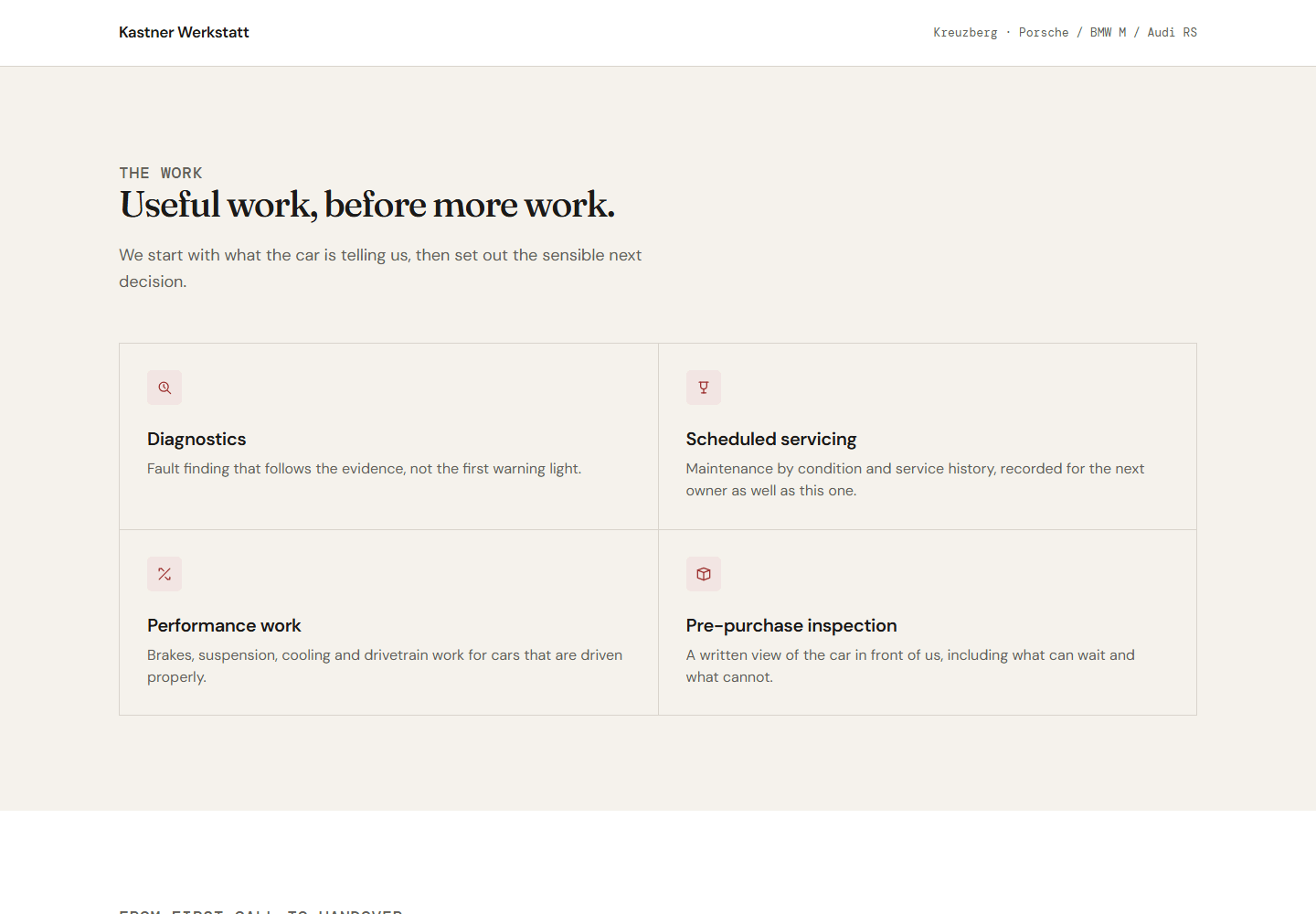Click the Performance description about brakes, suspension
Image resolution: width=1316 pixels, height=914 pixels.
coord(385,665)
